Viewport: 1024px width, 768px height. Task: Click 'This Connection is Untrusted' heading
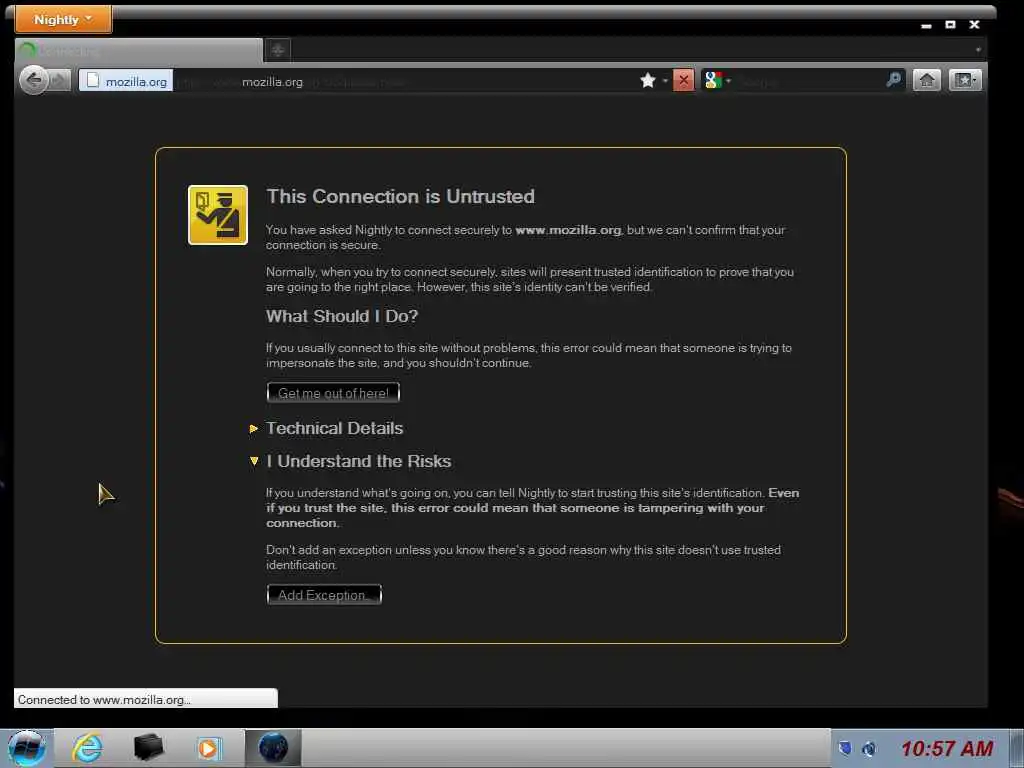400,196
